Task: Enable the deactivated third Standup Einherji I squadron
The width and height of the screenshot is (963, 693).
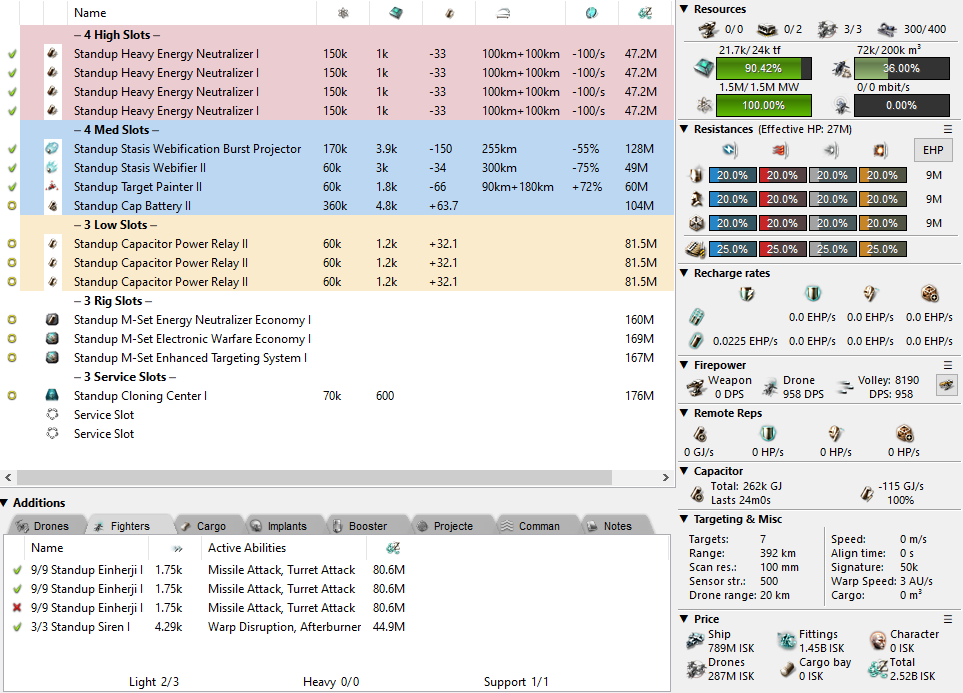Action: tap(16, 608)
